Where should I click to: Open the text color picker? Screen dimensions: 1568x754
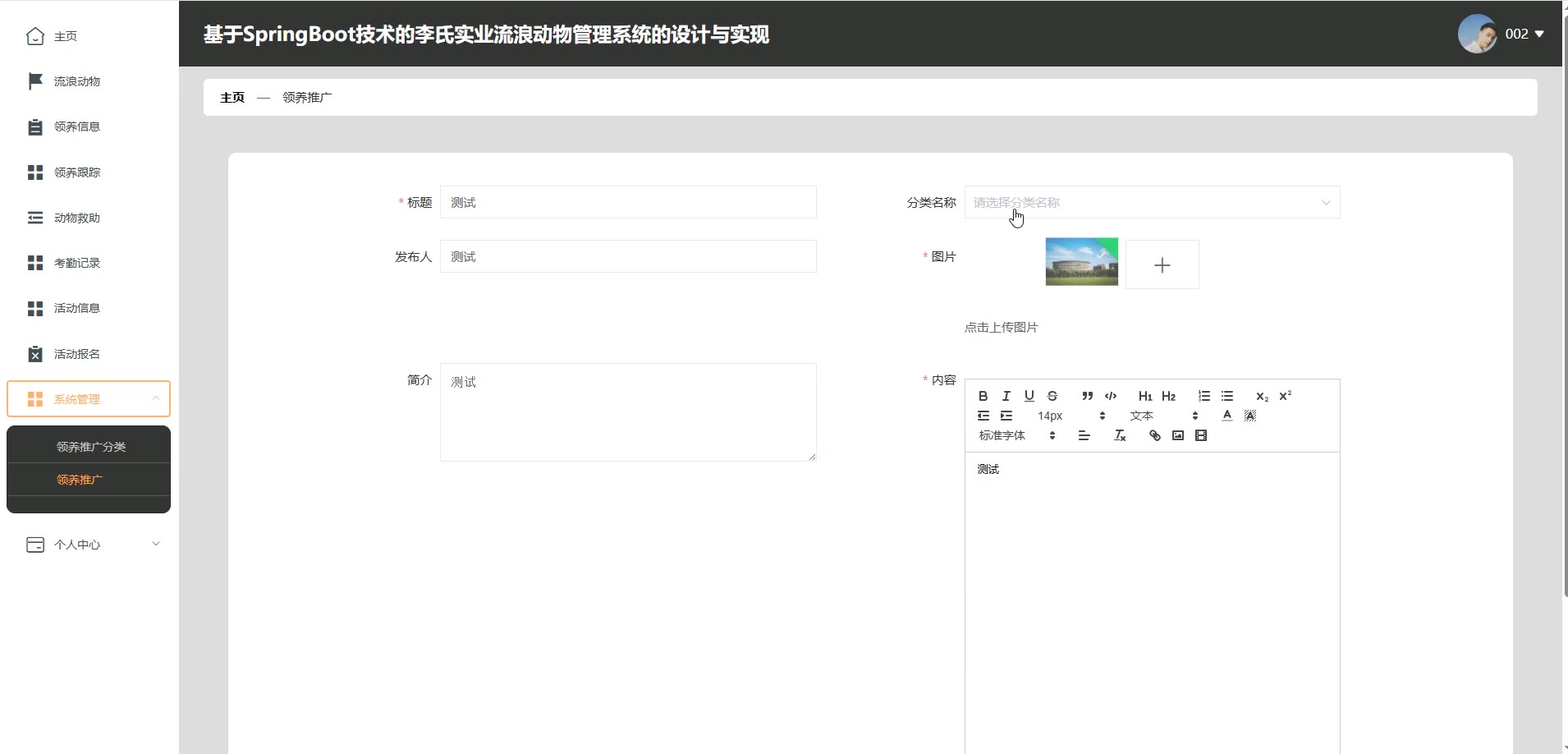(1226, 416)
